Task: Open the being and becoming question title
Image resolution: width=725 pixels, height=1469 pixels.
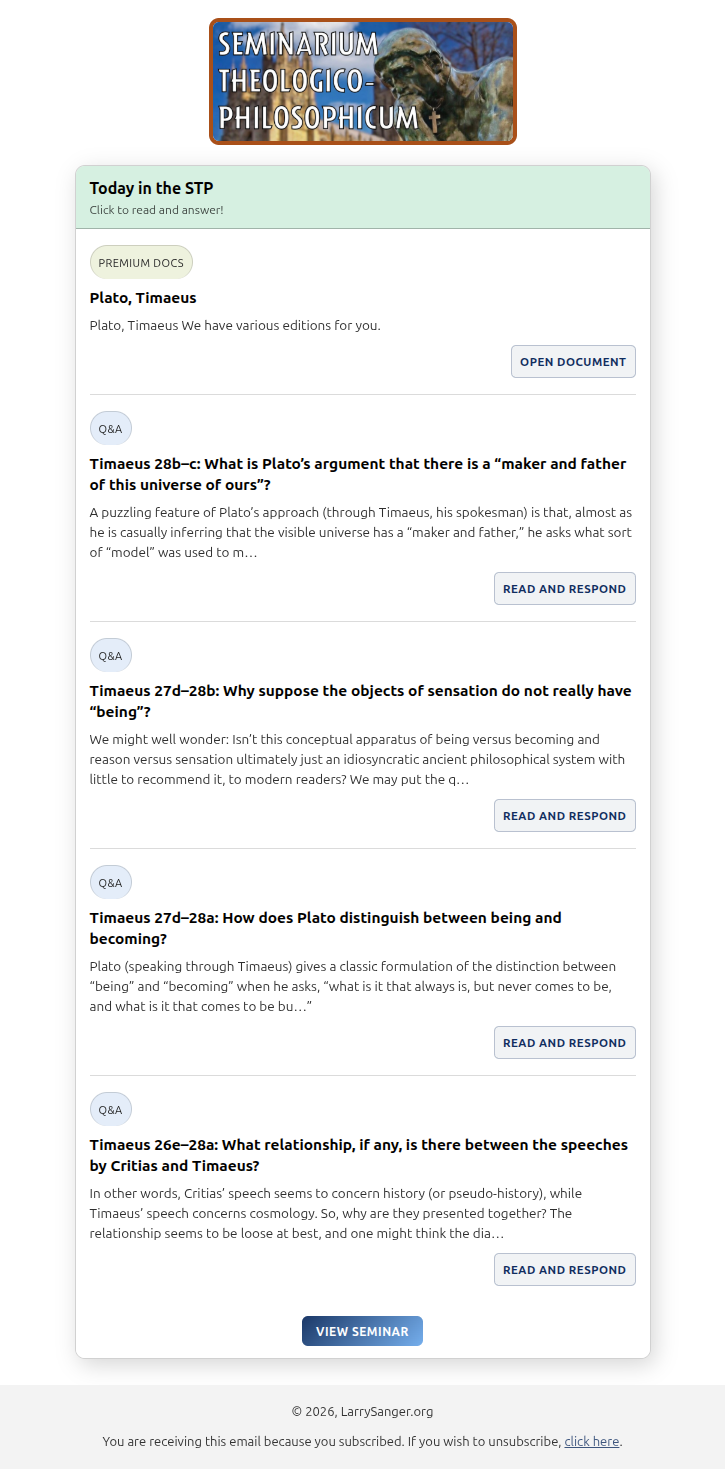Action: tap(326, 928)
